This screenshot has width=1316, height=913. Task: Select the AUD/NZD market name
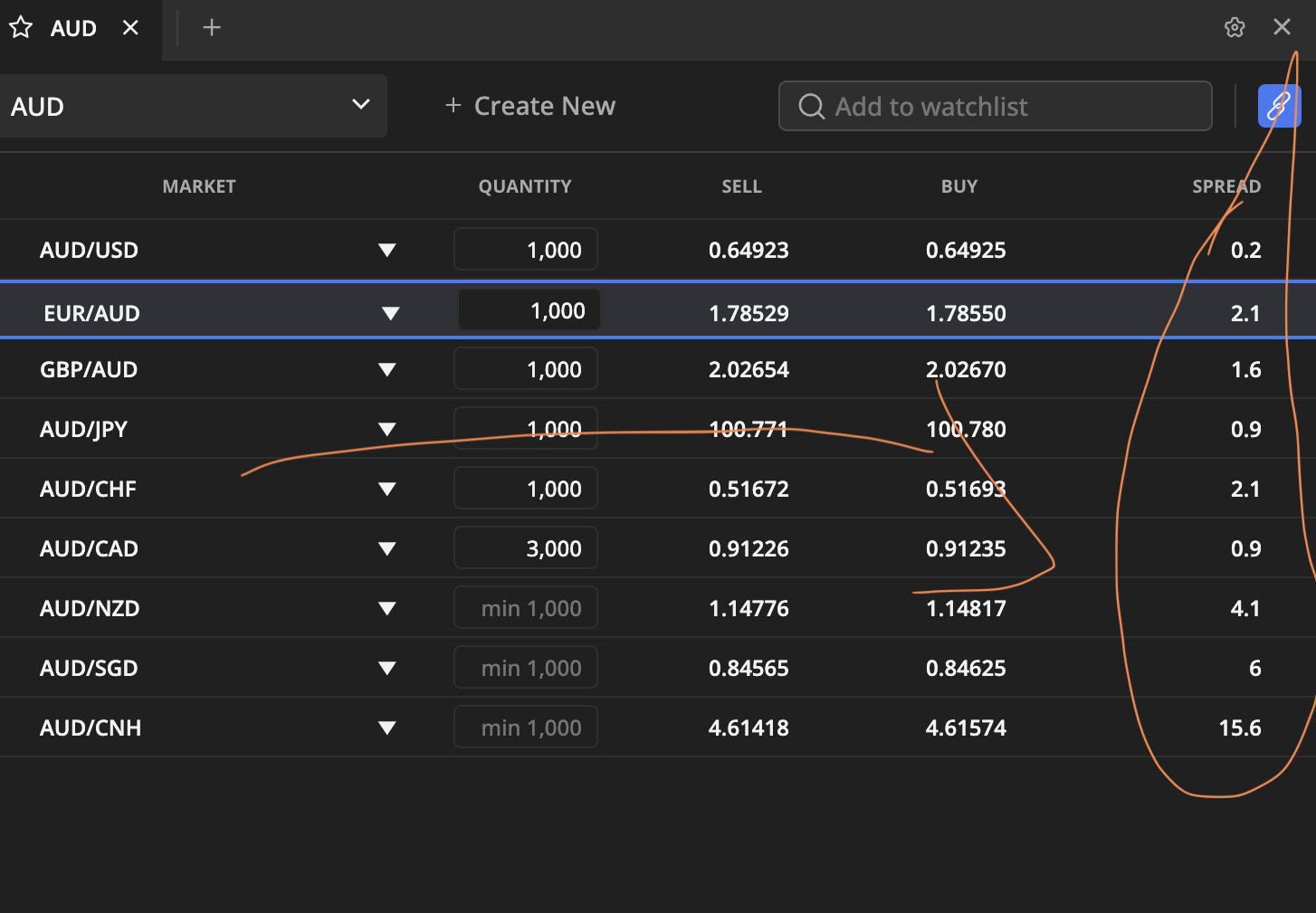[x=90, y=608]
